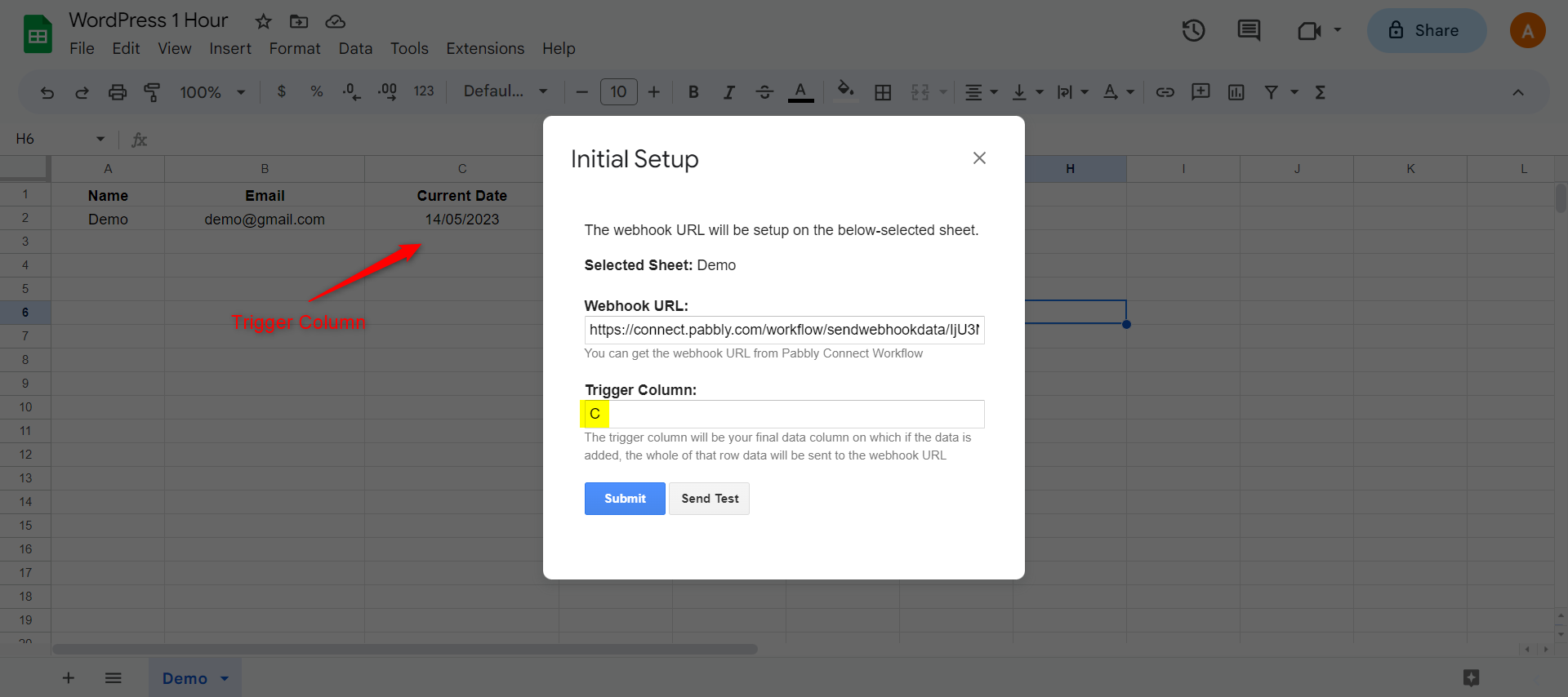The image size is (1568, 697).
Task: Show all sheets list
Action: point(114,678)
